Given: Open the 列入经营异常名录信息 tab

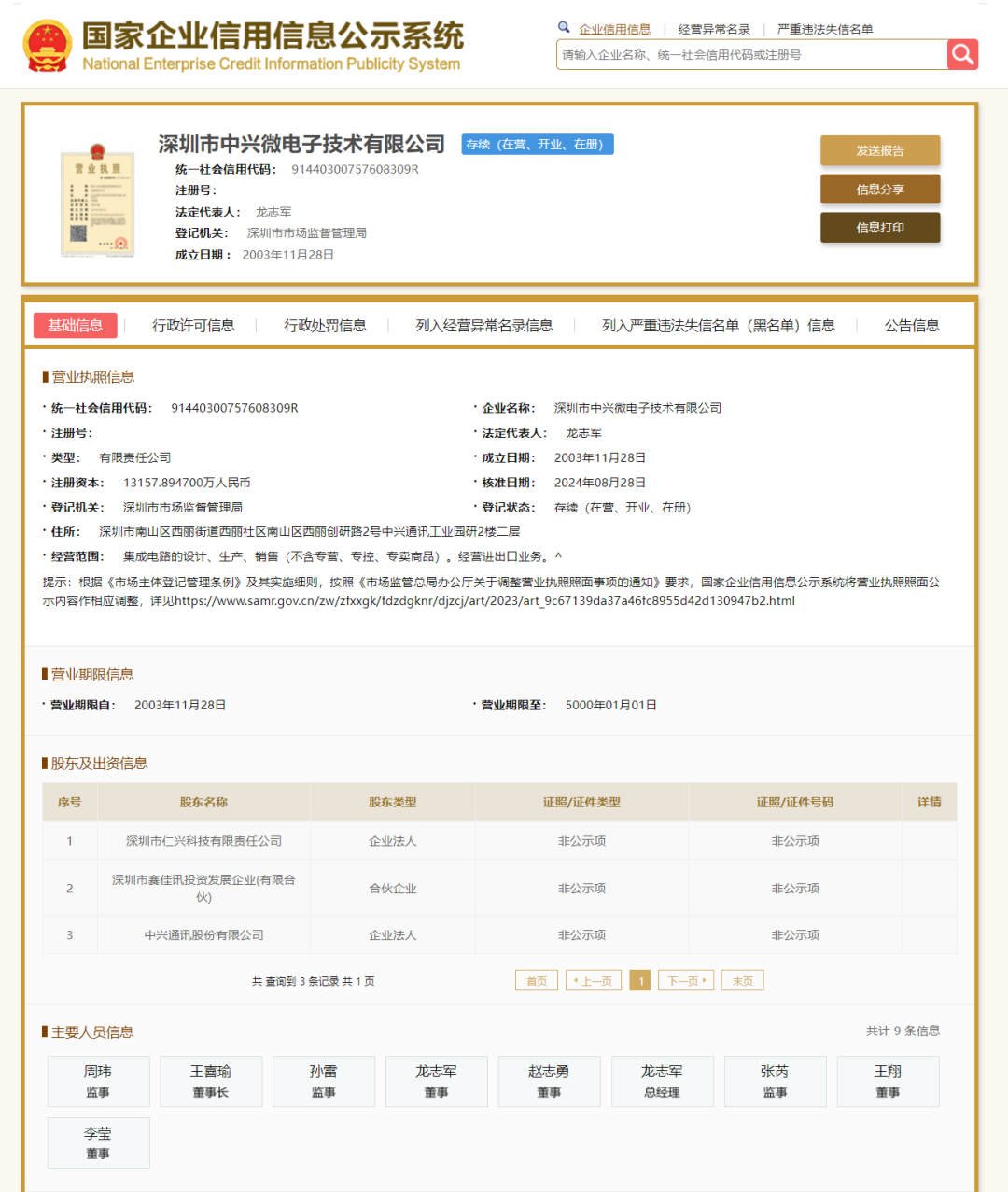Looking at the screenshot, I should point(484,325).
